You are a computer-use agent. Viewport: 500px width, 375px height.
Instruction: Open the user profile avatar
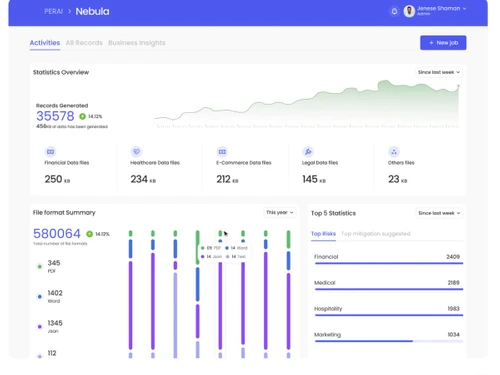click(409, 11)
